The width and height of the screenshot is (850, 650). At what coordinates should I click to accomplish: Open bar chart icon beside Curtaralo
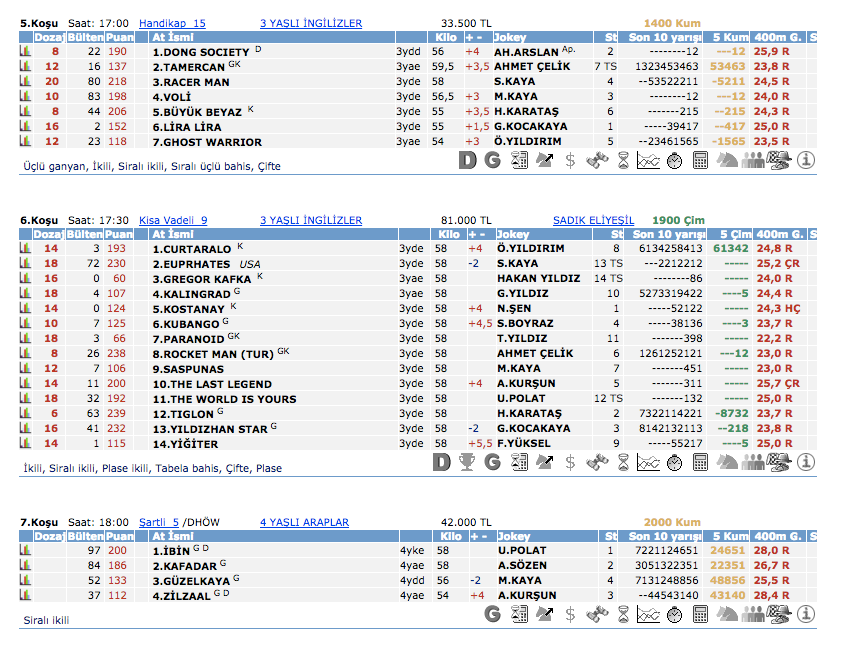pos(26,248)
